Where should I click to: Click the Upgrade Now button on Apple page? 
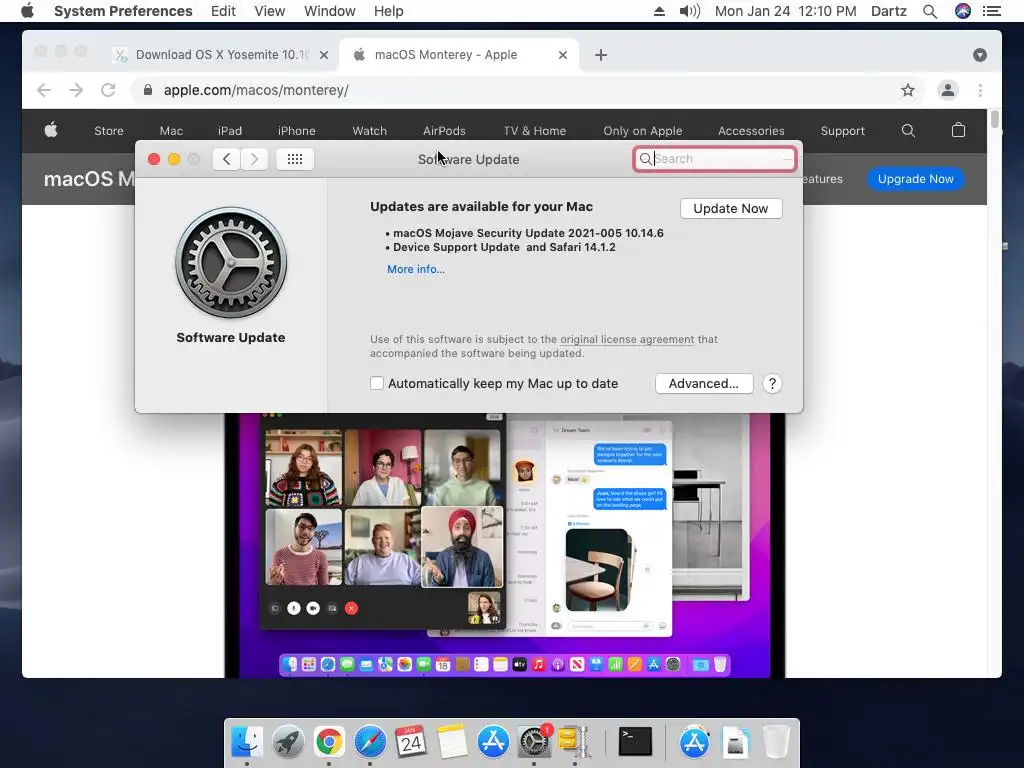point(916,179)
